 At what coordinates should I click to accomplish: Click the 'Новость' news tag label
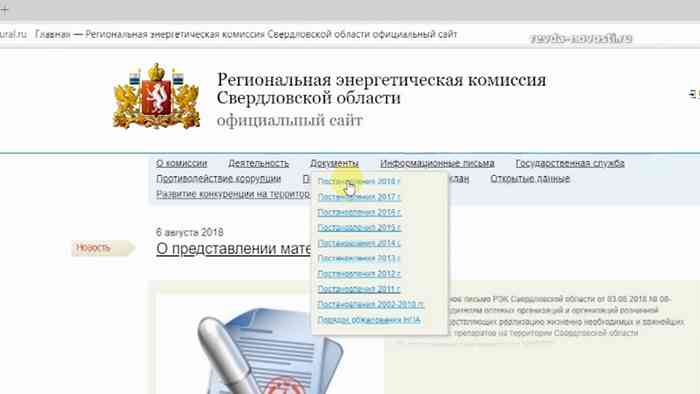tap(103, 248)
